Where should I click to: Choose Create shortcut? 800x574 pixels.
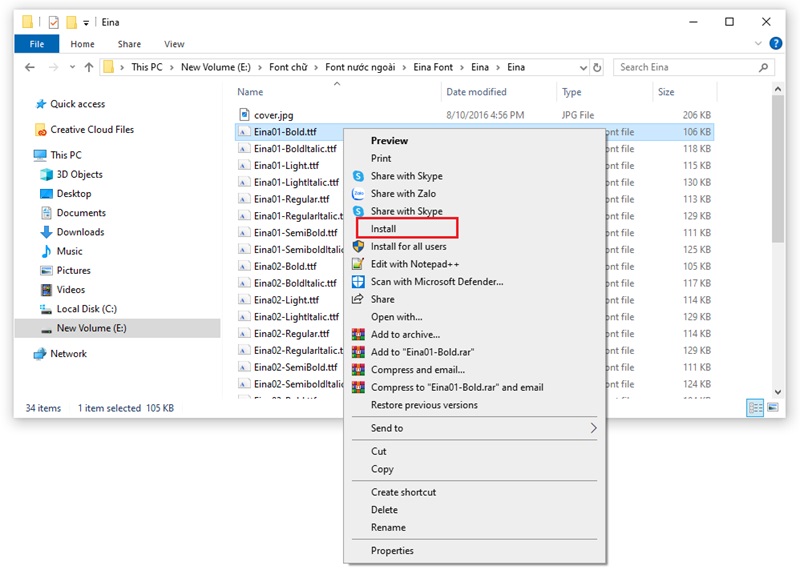403,492
